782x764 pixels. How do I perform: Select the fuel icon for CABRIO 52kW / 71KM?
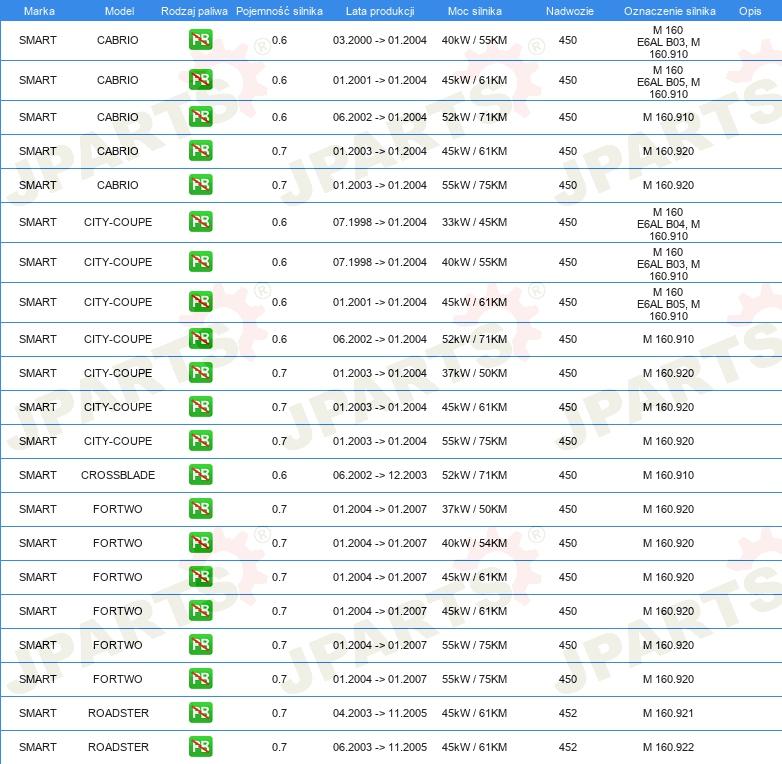[200, 117]
